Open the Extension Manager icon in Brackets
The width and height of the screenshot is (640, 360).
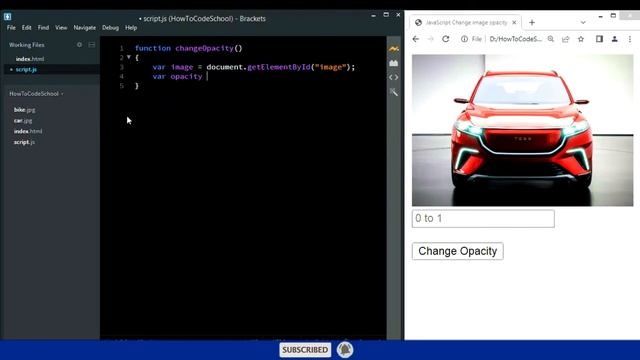[x=393, y=63]
